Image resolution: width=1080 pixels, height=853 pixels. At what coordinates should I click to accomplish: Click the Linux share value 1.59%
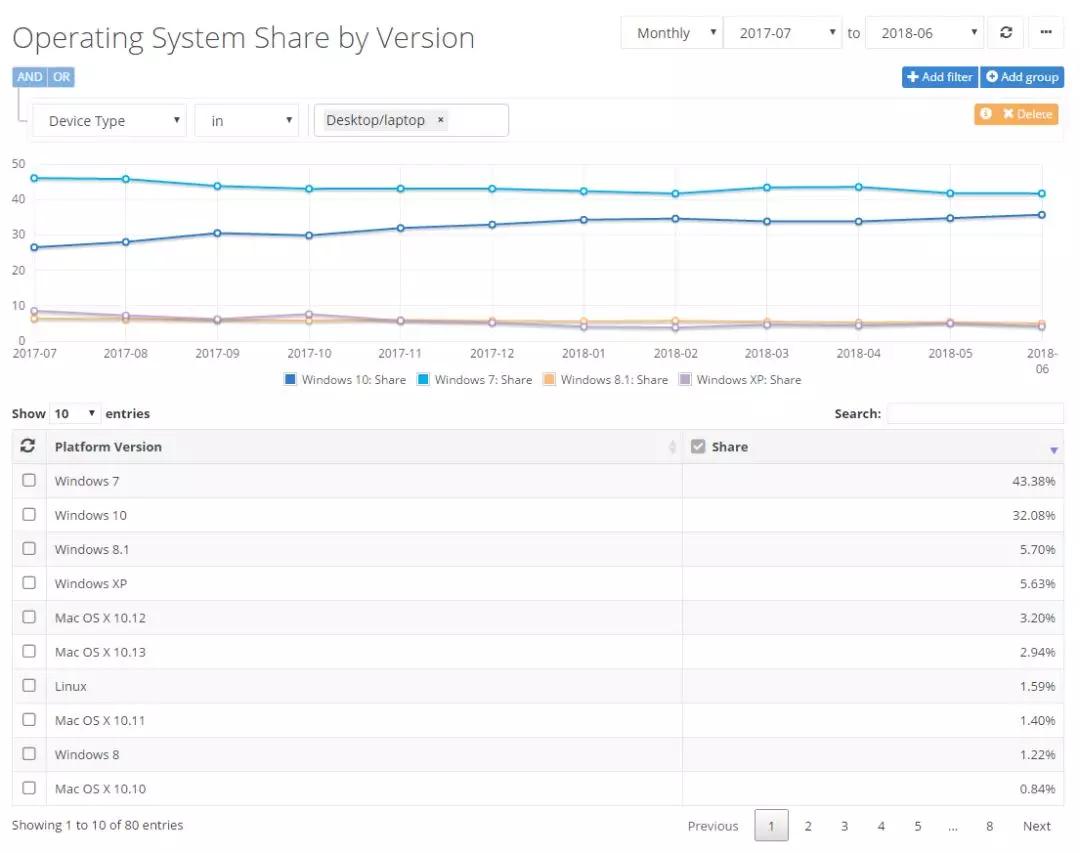(x=1037, y=686)
